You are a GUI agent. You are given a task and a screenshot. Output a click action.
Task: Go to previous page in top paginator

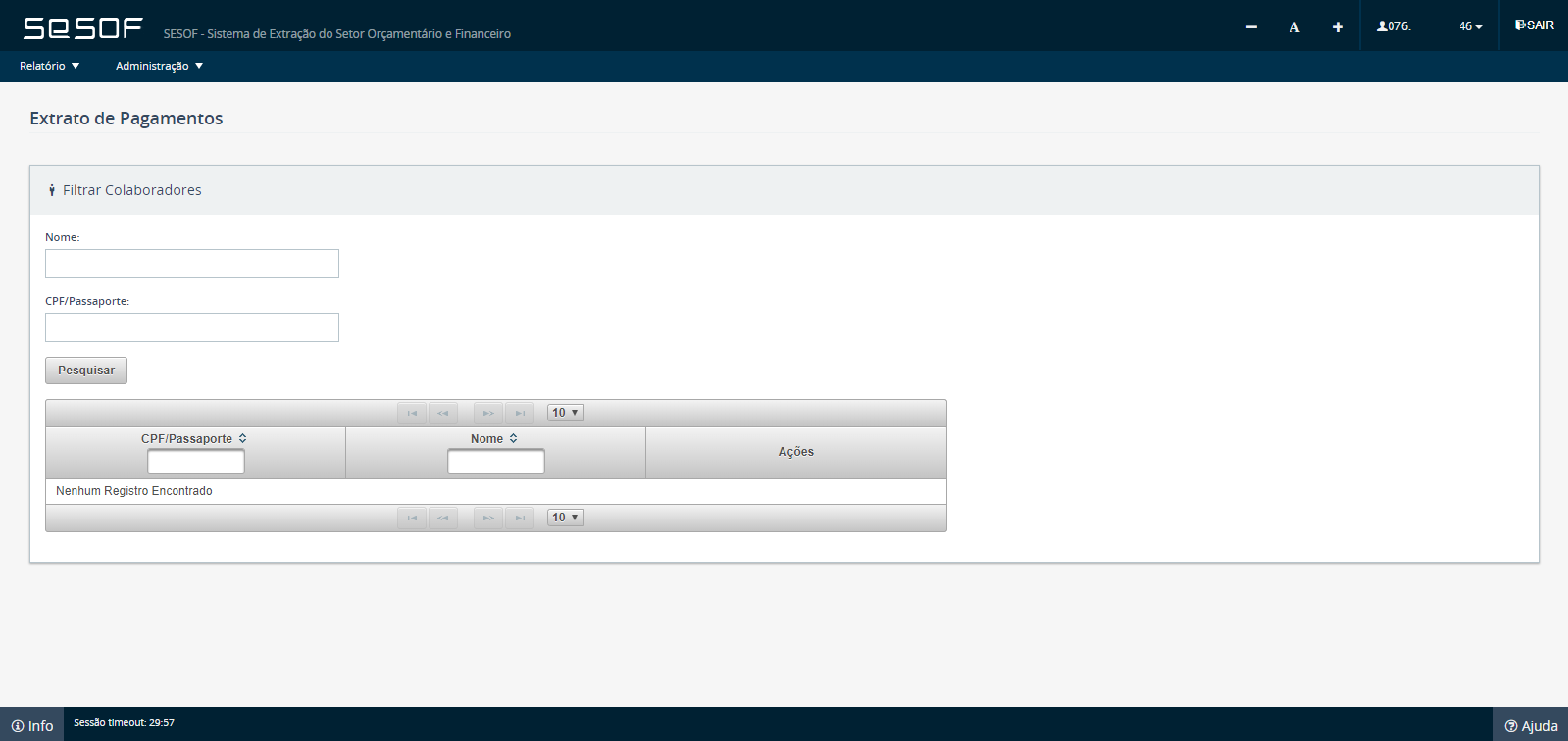(443, 413)
